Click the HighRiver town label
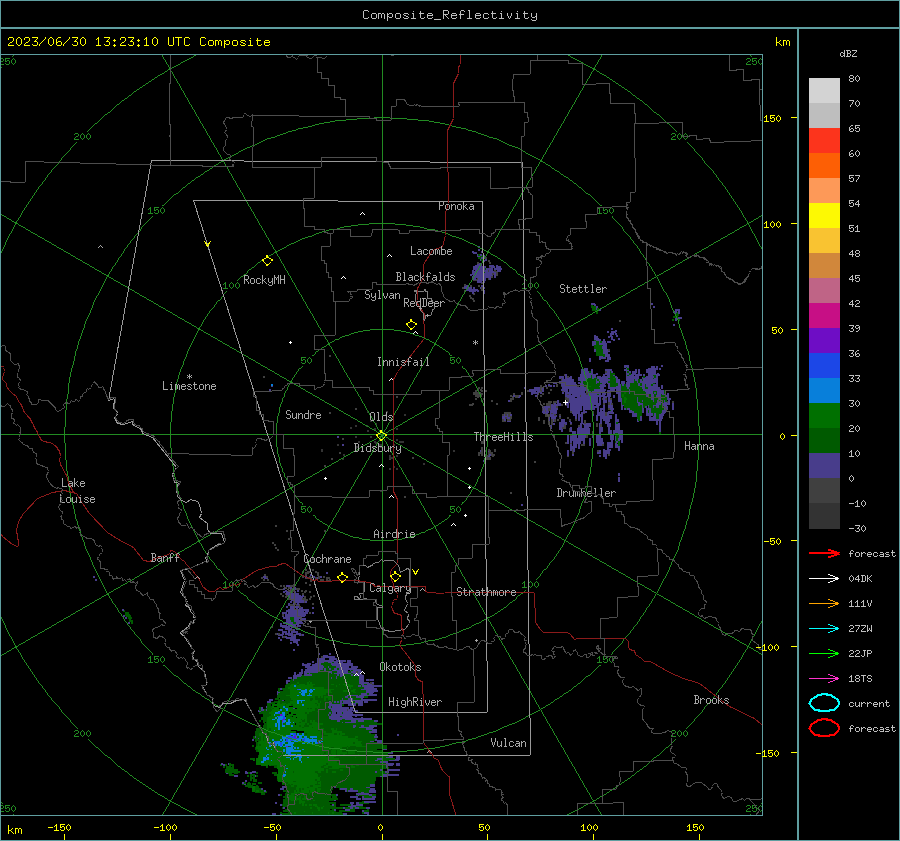The width and height of the screenshot is (900, 841). pyautogui.click(x=415, y=702)
